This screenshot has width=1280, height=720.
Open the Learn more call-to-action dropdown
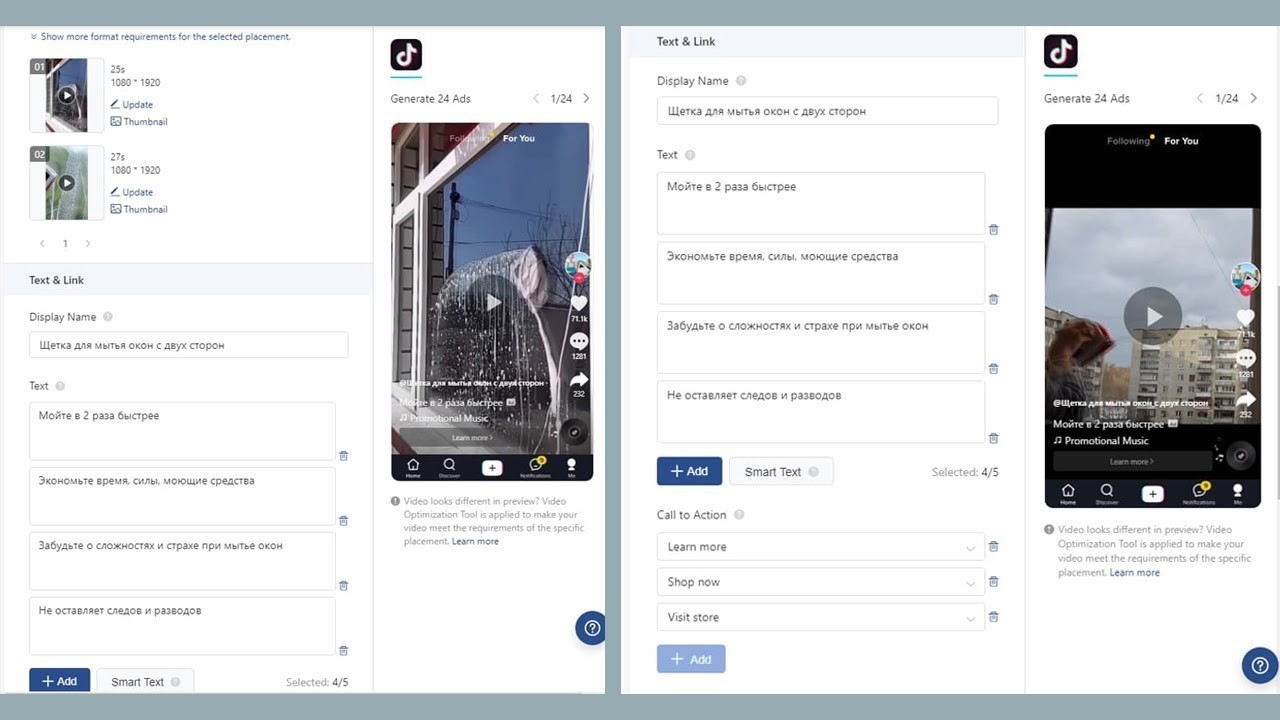point(821,547)
